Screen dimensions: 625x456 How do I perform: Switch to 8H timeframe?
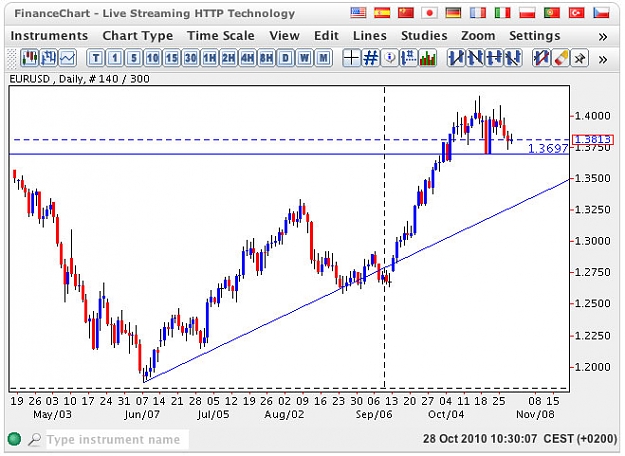tap(266, 58)
